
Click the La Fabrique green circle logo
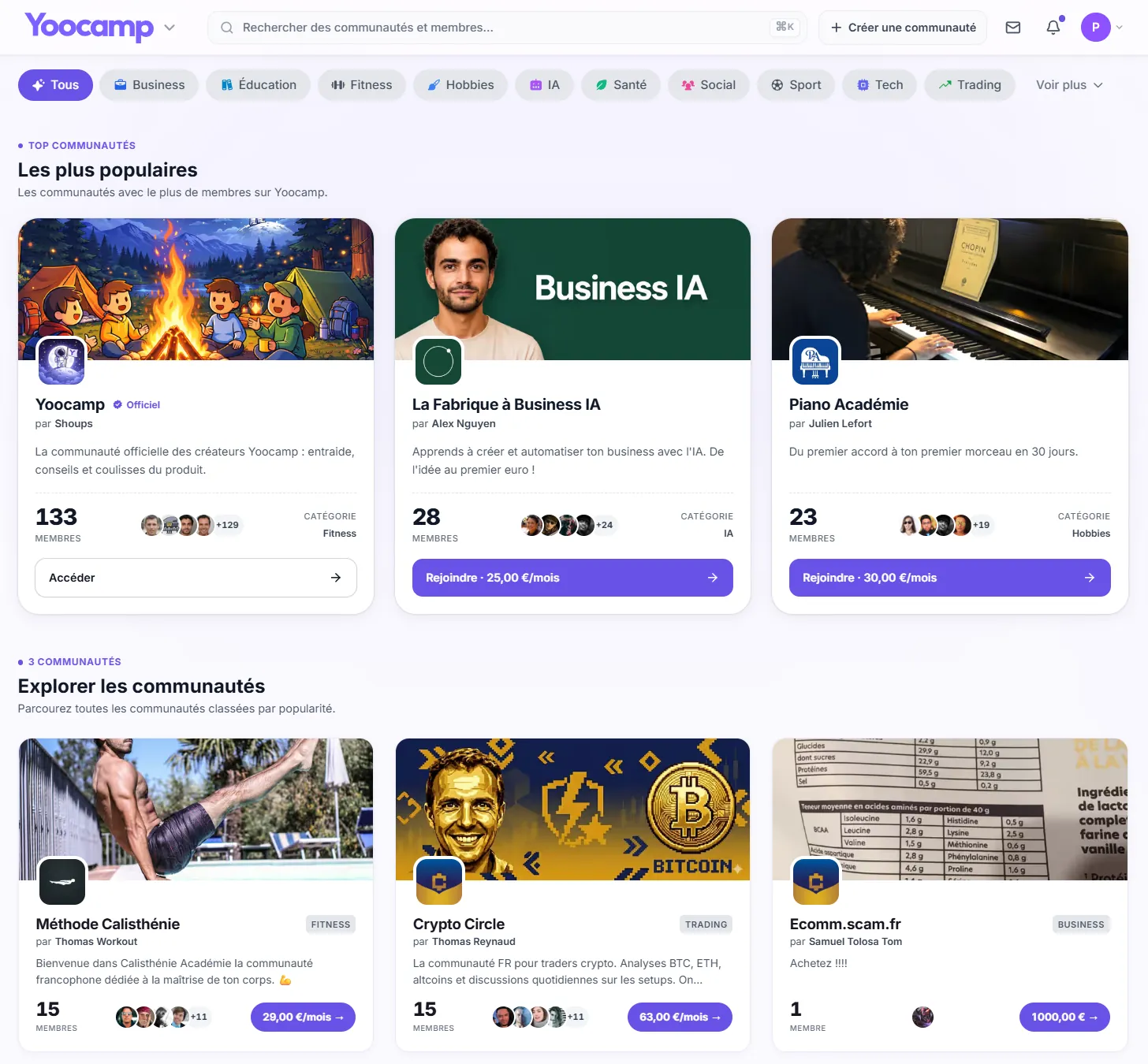pos(438,361)
